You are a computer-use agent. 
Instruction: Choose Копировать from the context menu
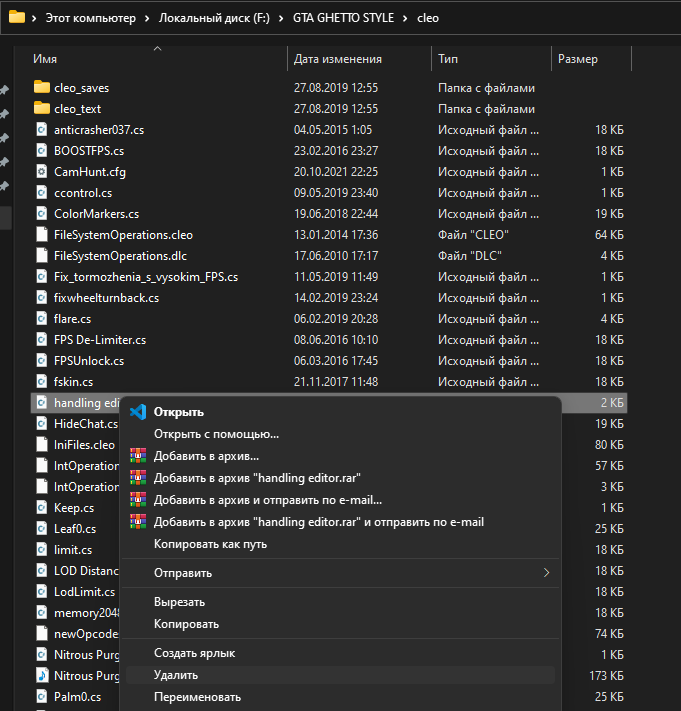pyautogui.click(x=340, y=624)
